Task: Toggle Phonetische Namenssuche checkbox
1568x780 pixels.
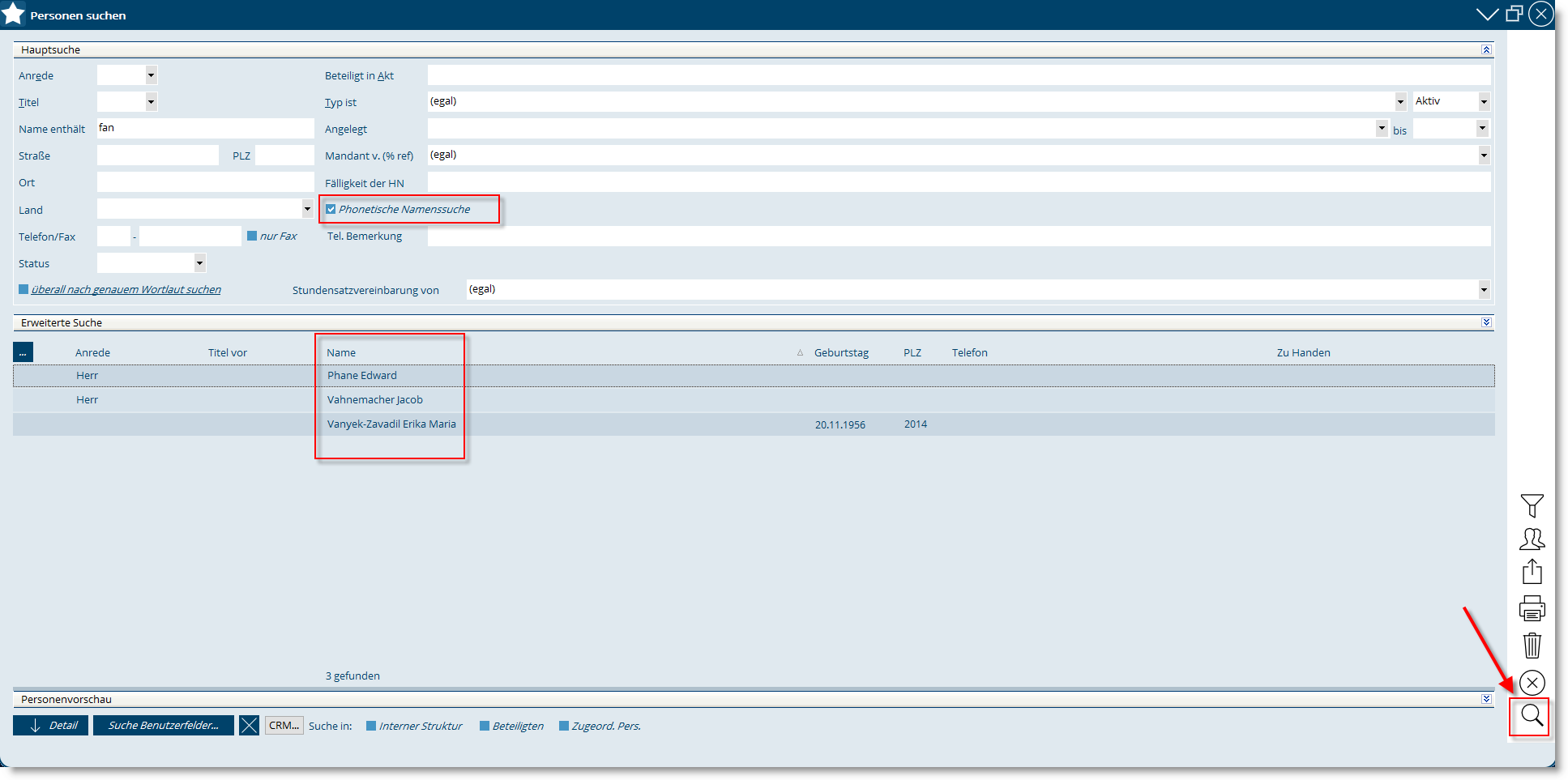Action: point(331,209)
